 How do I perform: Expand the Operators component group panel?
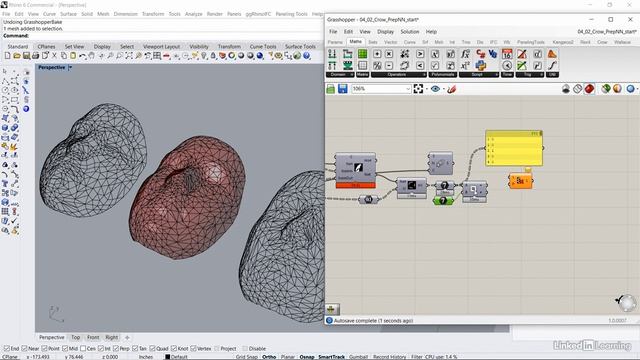tap(399, 75)
